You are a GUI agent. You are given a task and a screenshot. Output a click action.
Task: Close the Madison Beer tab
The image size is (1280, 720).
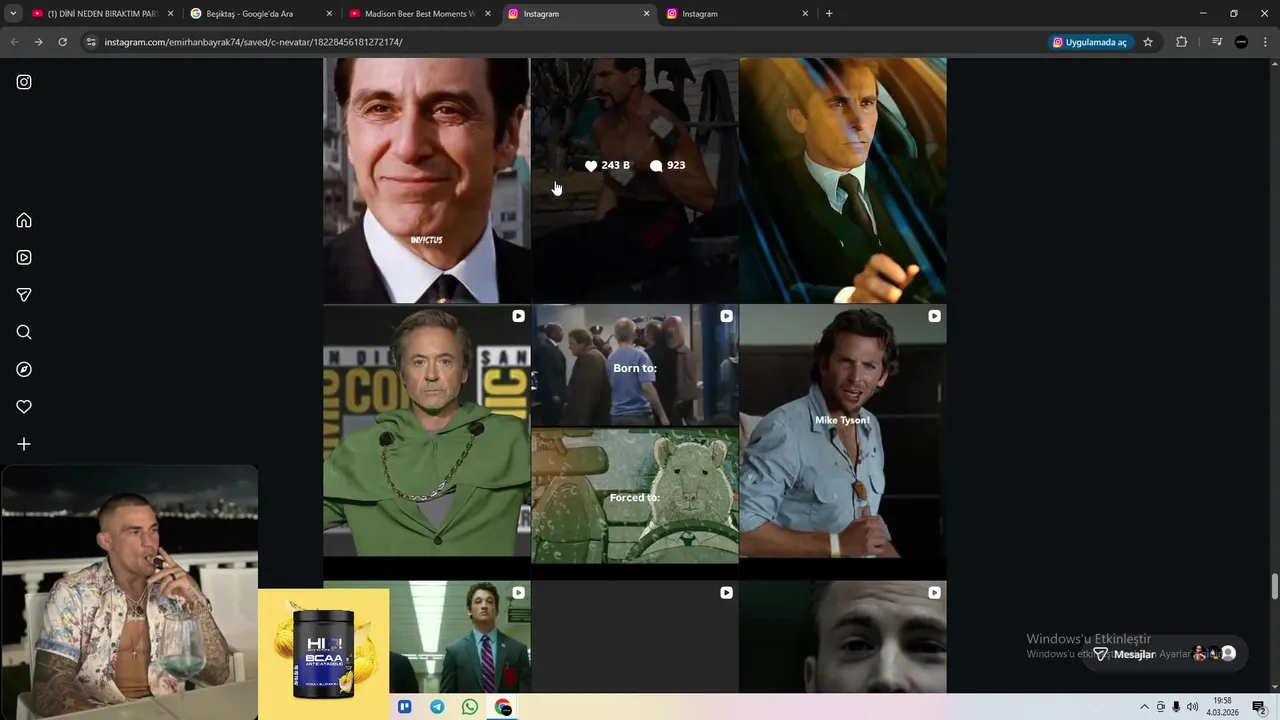click(488, 14)
